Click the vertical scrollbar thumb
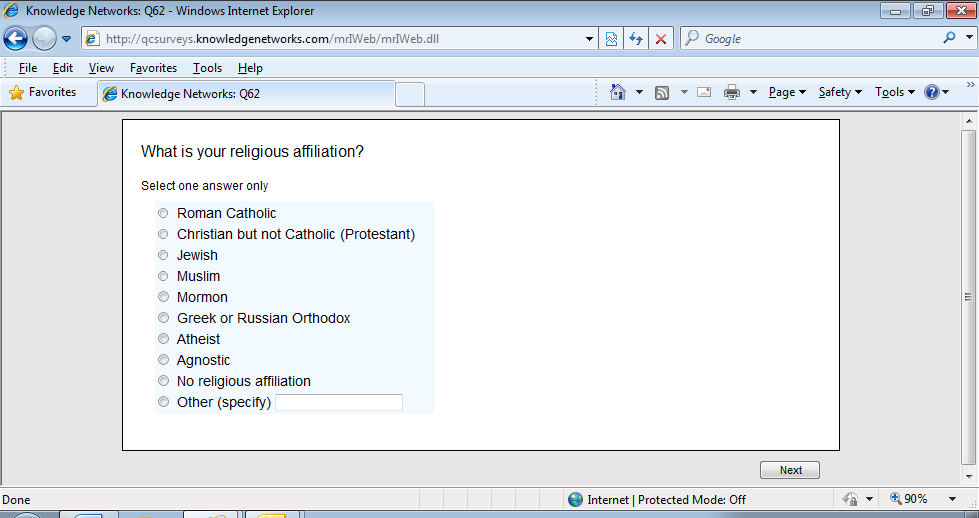Image resolution: width=979 pixels, height=518 pixels. tap(968, 297)
